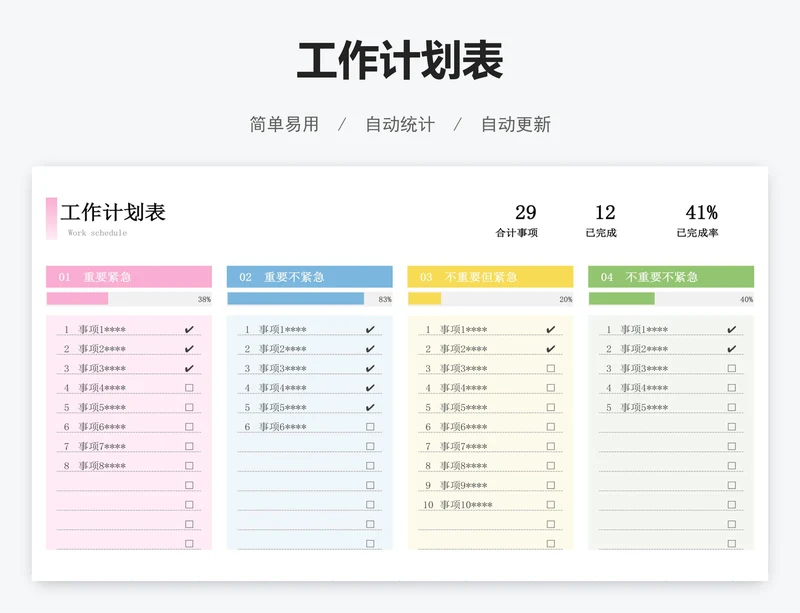This screenshot has height=613, width=800.
Task: Select 事项6**** in 不重要但紧急 list
Action: point(464,427)
